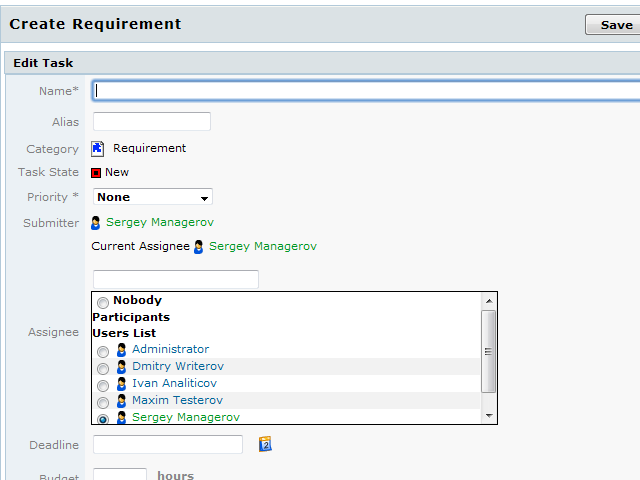
Task: Select Ivan Analiticov radio button
Action: coord(103,386)
